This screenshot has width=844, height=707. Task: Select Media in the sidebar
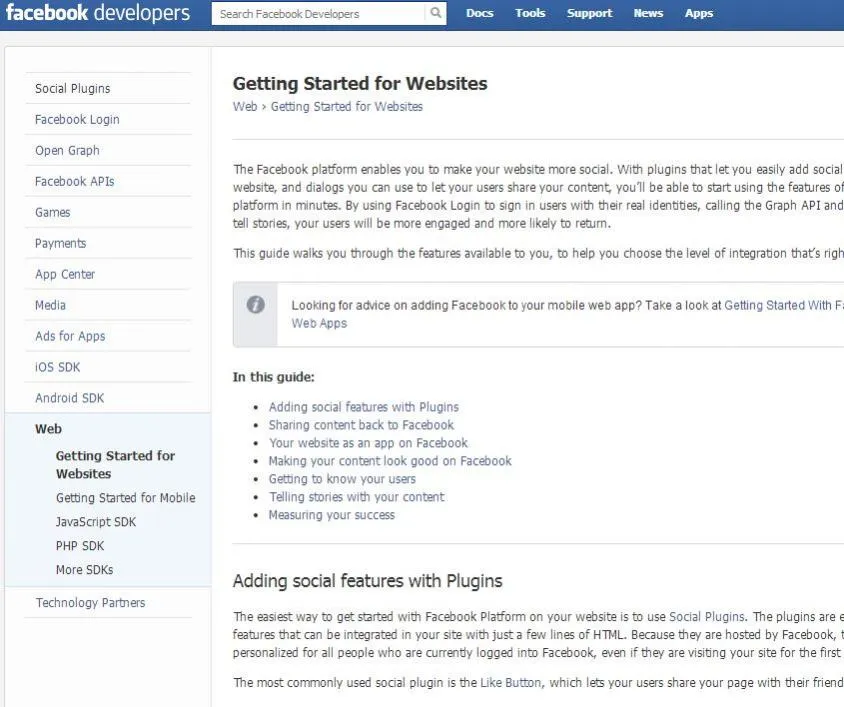[x=50, y=305]
